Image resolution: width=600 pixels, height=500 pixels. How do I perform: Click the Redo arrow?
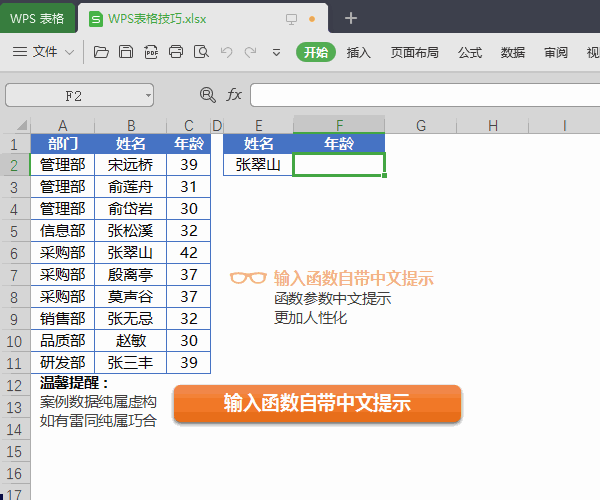pyautogui.click(x=250, y=52)
